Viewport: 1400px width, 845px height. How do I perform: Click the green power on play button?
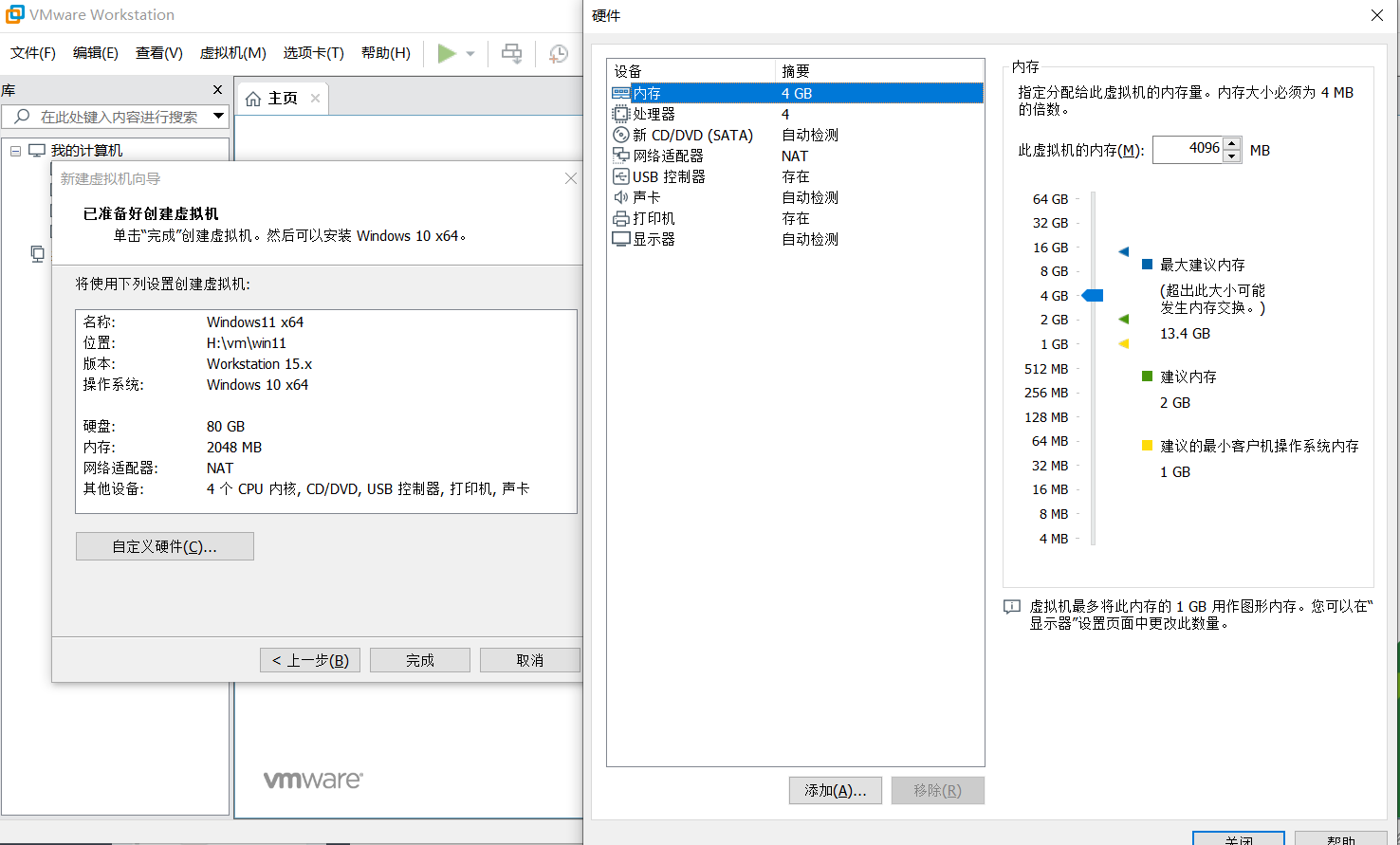447,53
